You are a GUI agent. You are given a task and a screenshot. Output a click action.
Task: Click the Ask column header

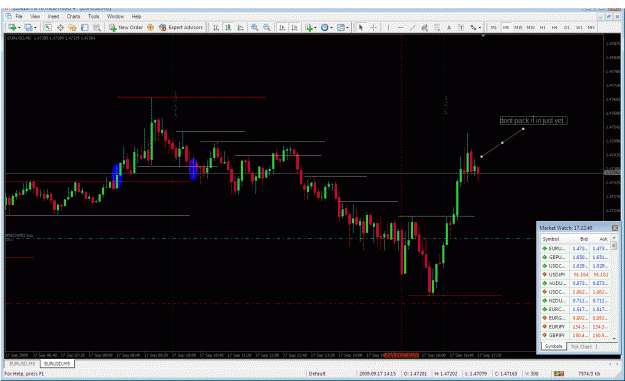pyautogui.click(x=600, y=239)
